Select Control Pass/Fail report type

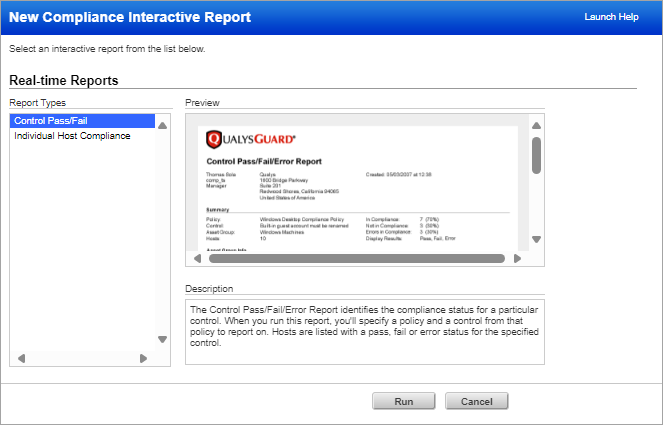[x=82, y=121]
